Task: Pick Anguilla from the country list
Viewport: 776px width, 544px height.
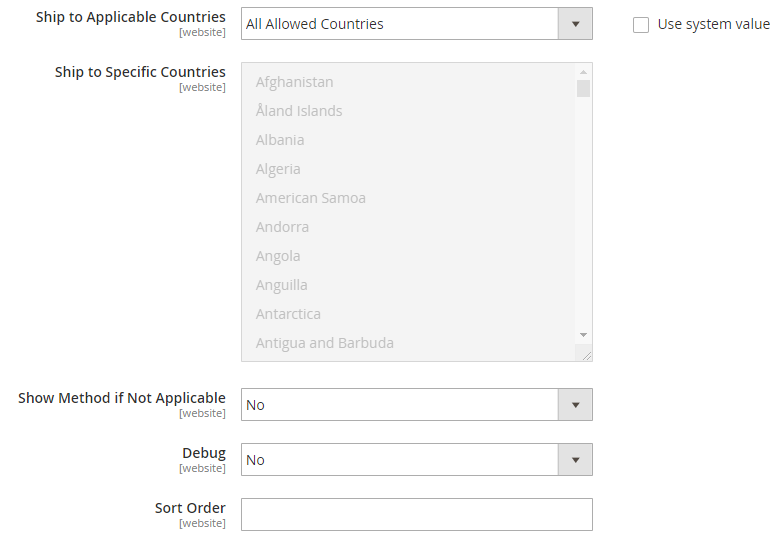Action: point(282,285)
